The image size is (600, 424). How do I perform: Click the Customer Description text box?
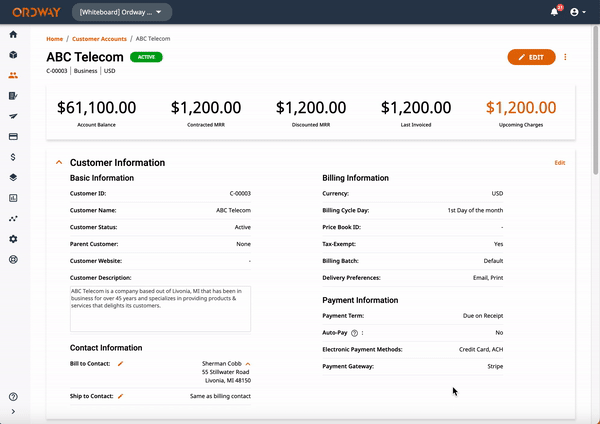click(160, 309)
